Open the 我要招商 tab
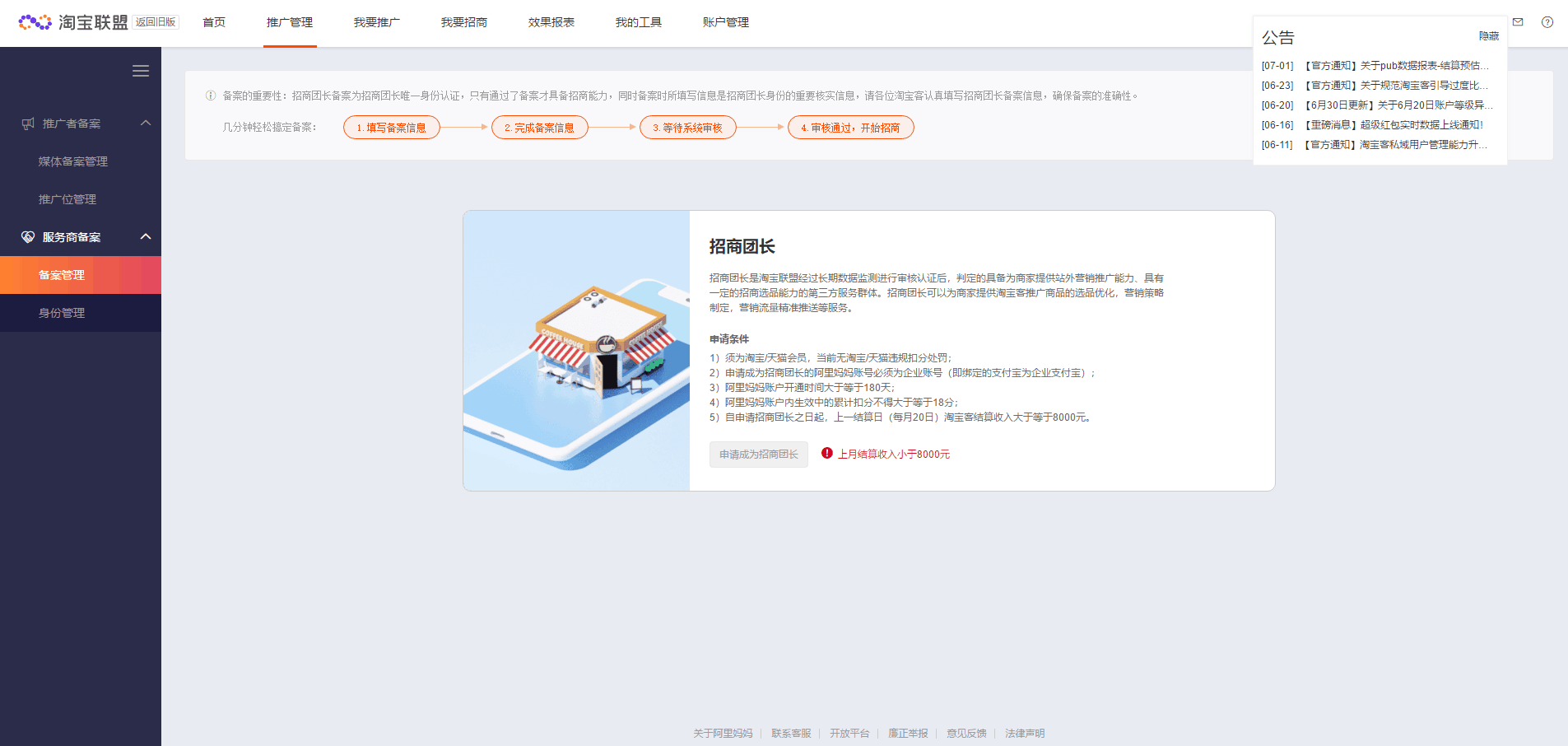Viewport: 1568px width, 746px height. (464, 22)
